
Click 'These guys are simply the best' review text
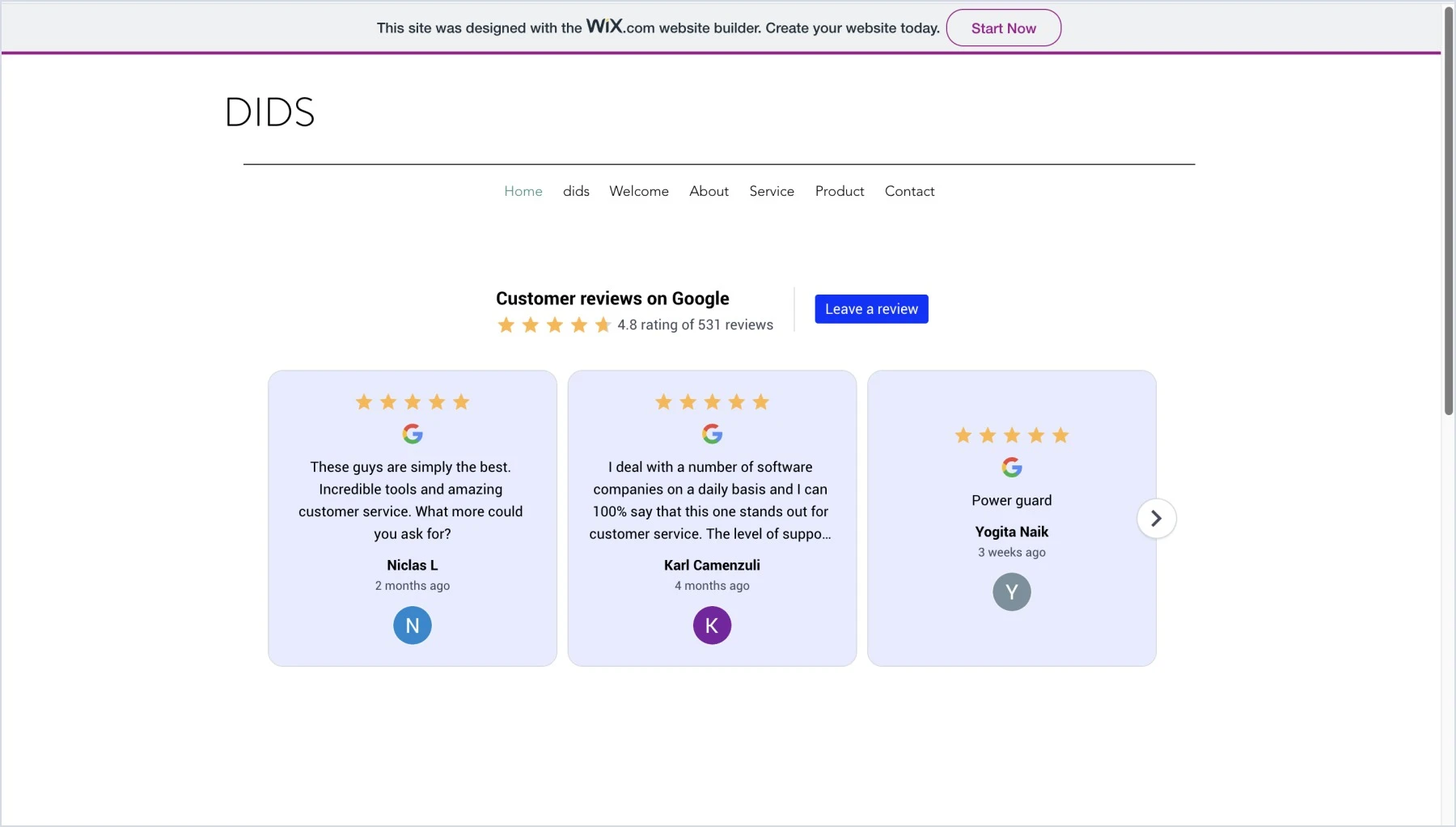pos(411,500)
